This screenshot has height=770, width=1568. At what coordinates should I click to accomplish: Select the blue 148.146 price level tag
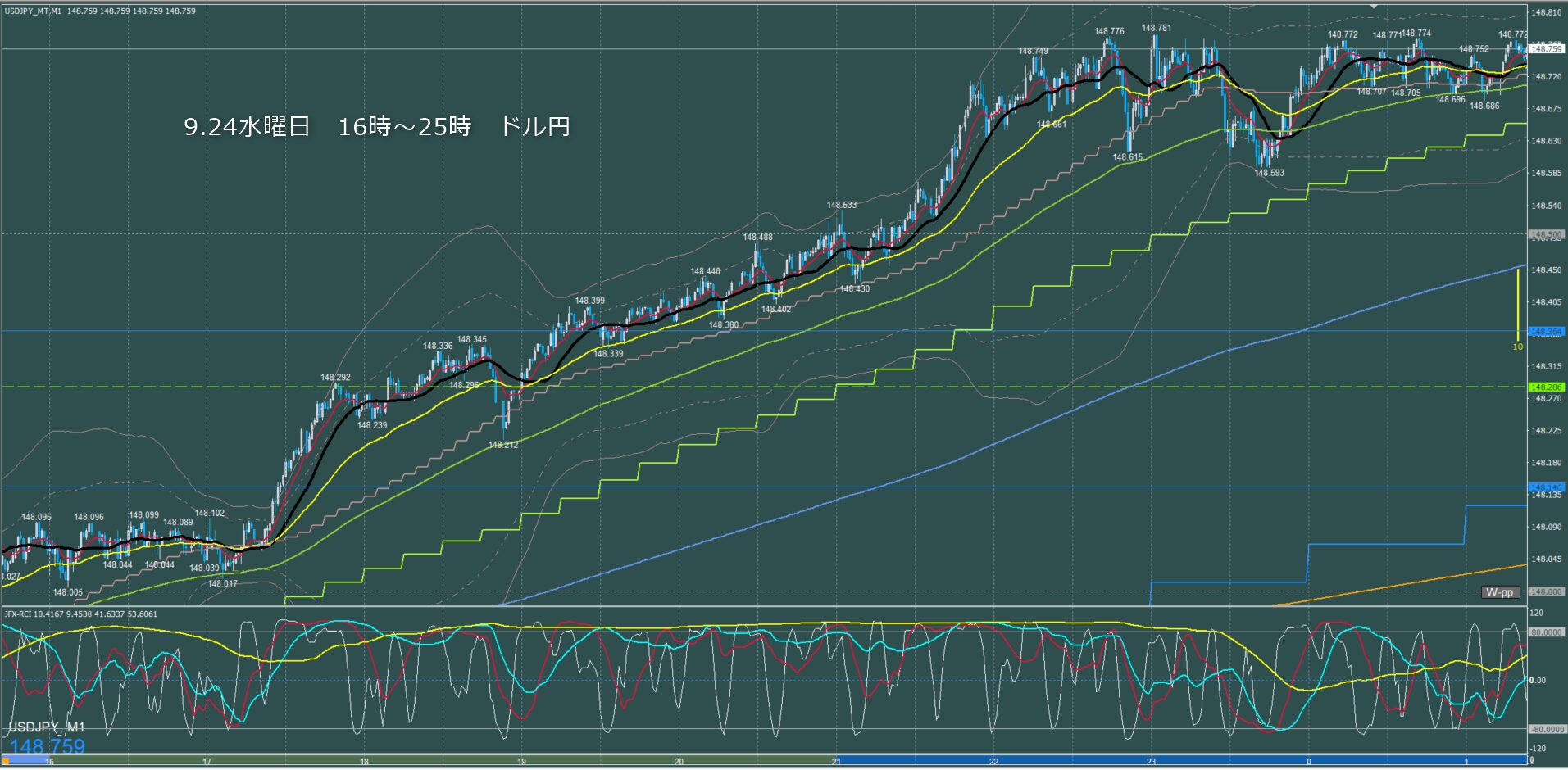click(x=1547, y=487)
